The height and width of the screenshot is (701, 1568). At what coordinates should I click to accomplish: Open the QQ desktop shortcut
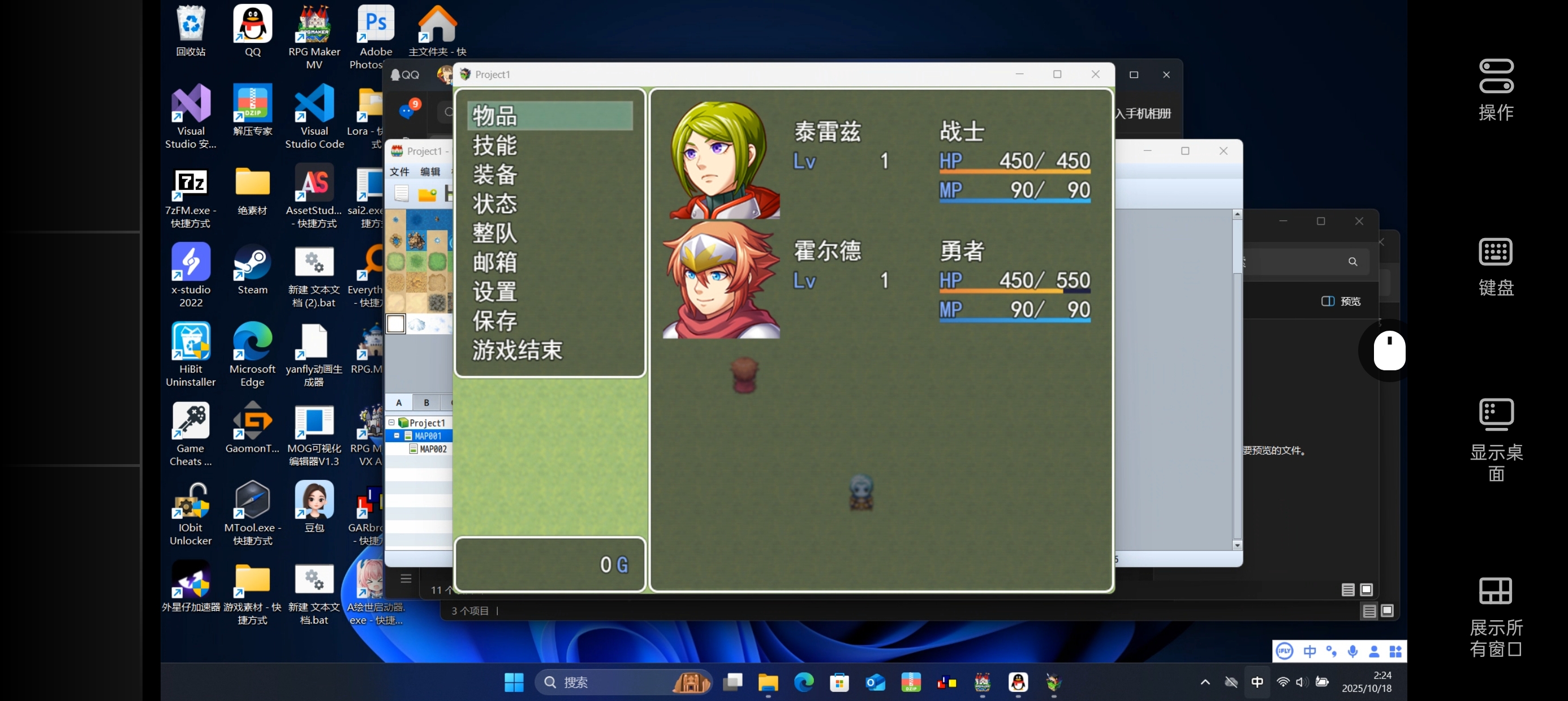pos(253,31)
